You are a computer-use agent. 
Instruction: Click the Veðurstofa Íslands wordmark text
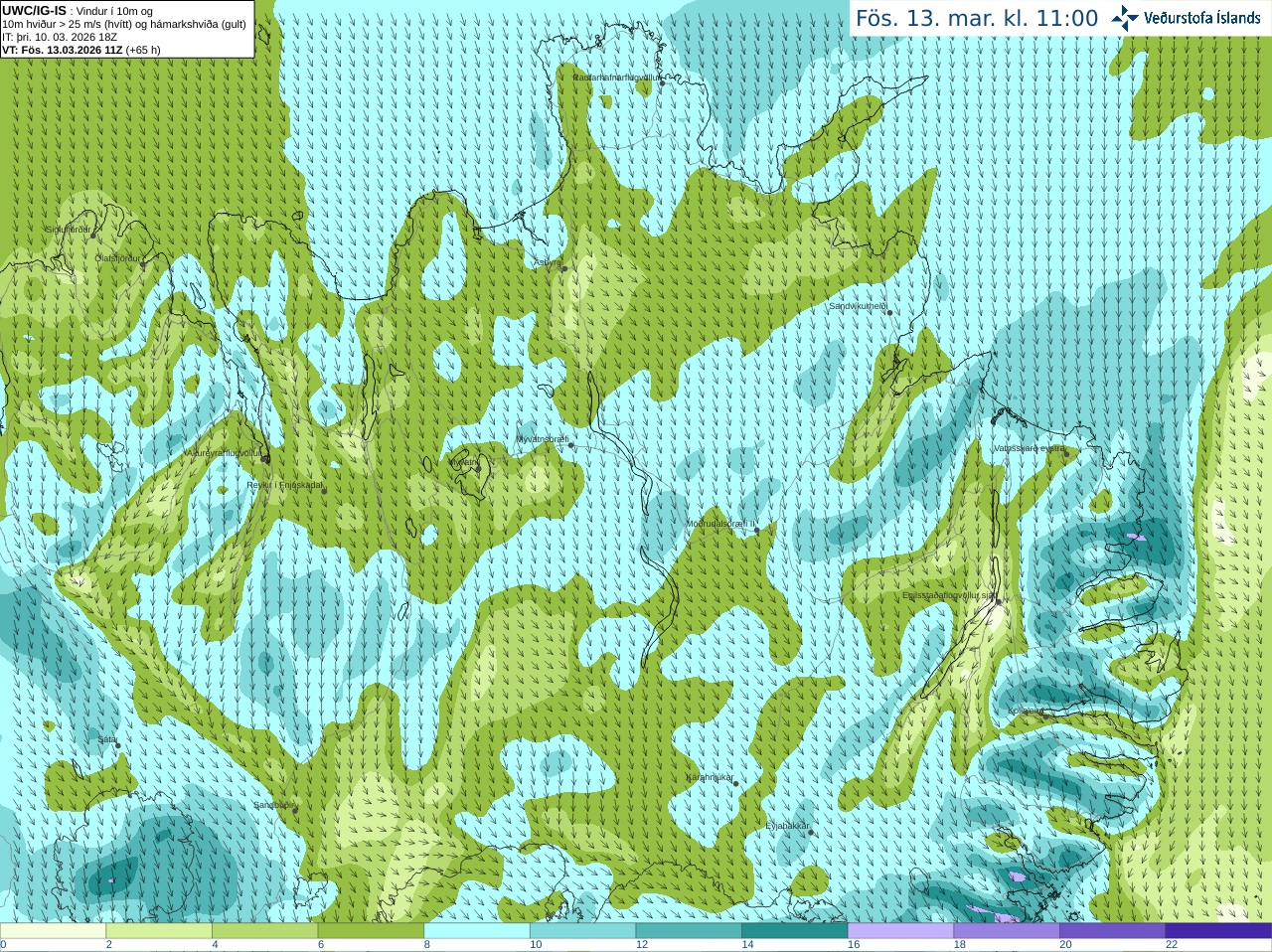(1202, 18)
